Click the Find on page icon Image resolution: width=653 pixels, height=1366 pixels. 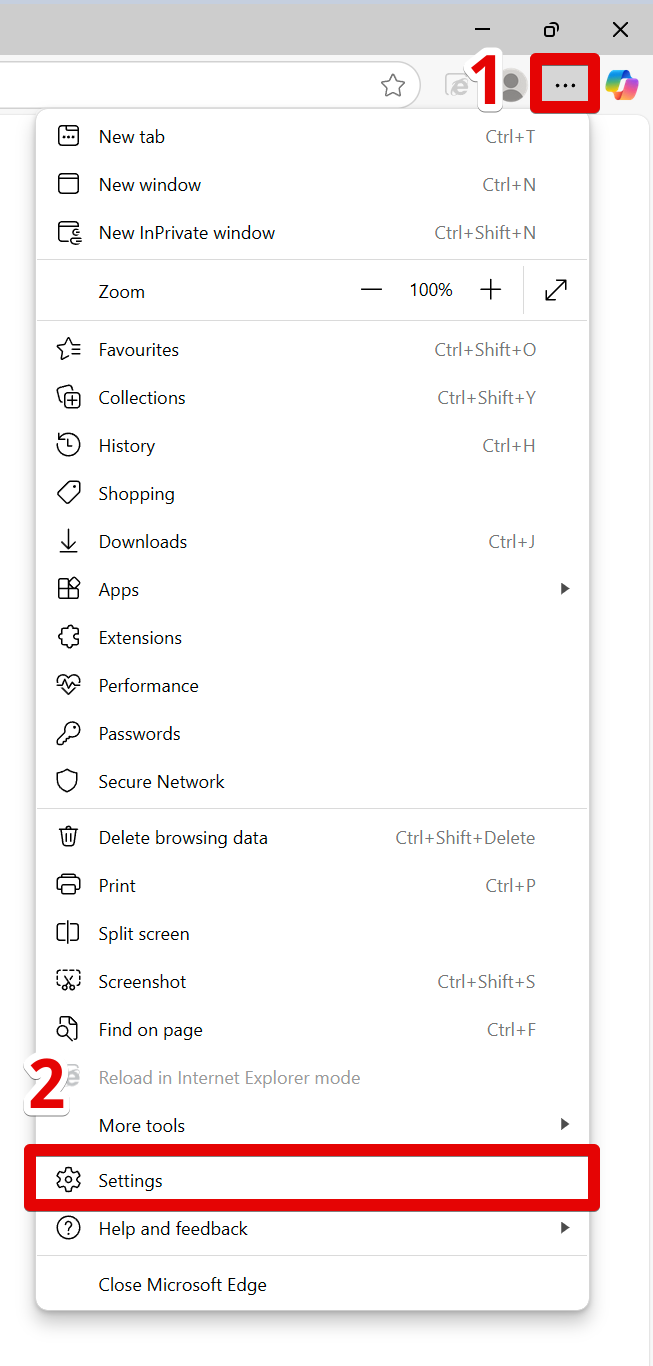68,1029
